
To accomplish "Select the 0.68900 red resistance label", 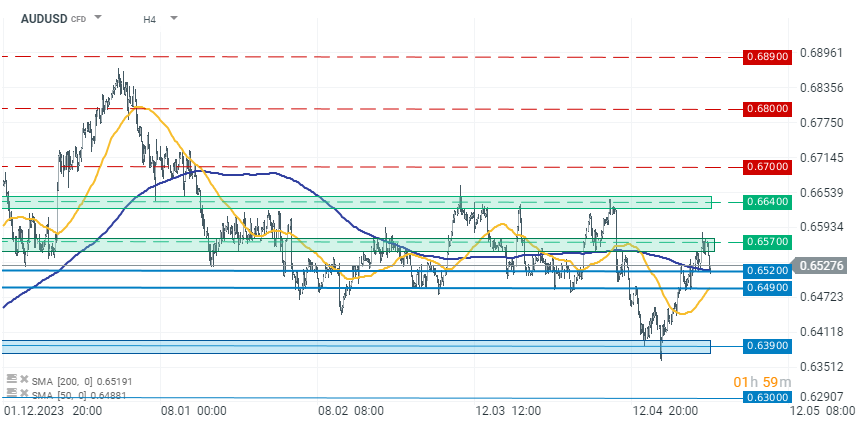I will point(768,57).
